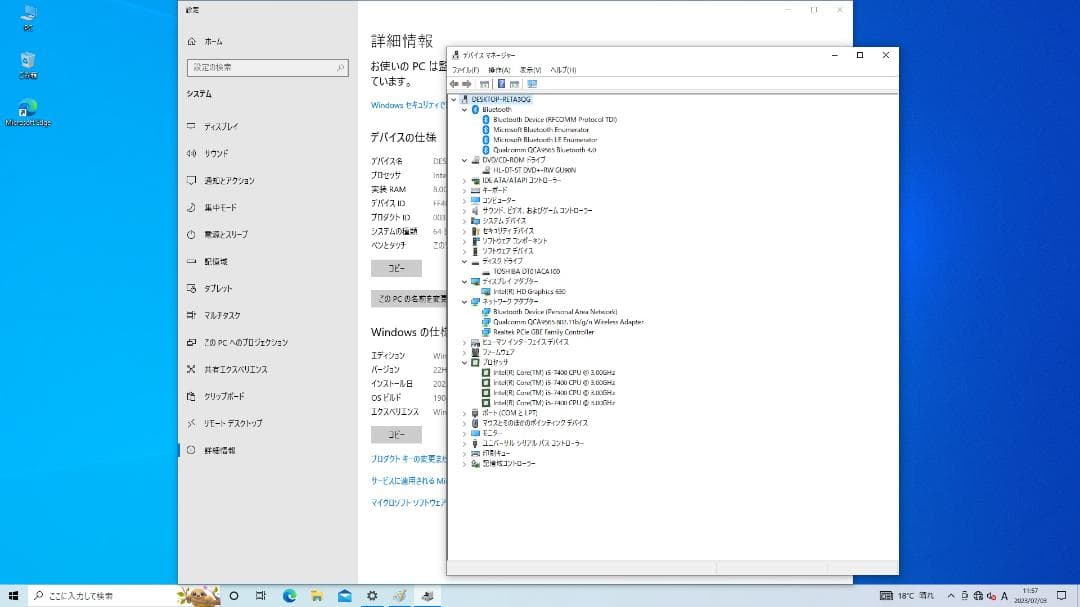Click the back arrow in Device Manager toolbar
This screenshot has height=607, width=1080.
pos(454,83)
